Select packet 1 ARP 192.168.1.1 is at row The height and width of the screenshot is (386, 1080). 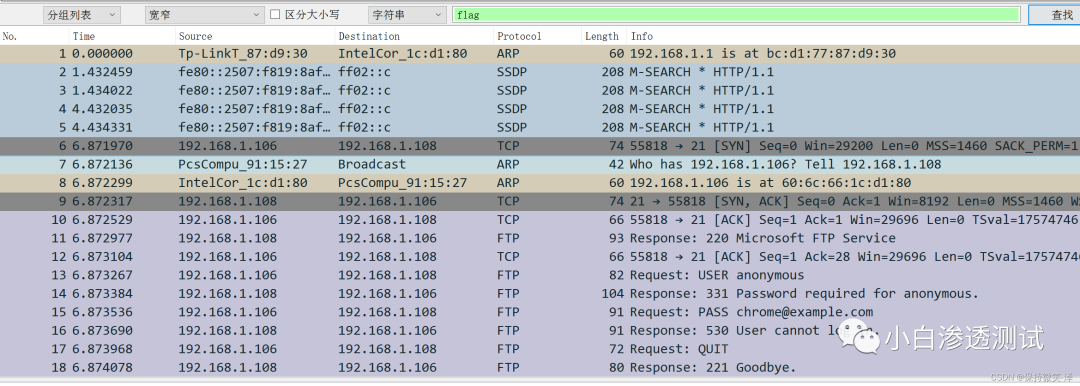coord(540,54)
